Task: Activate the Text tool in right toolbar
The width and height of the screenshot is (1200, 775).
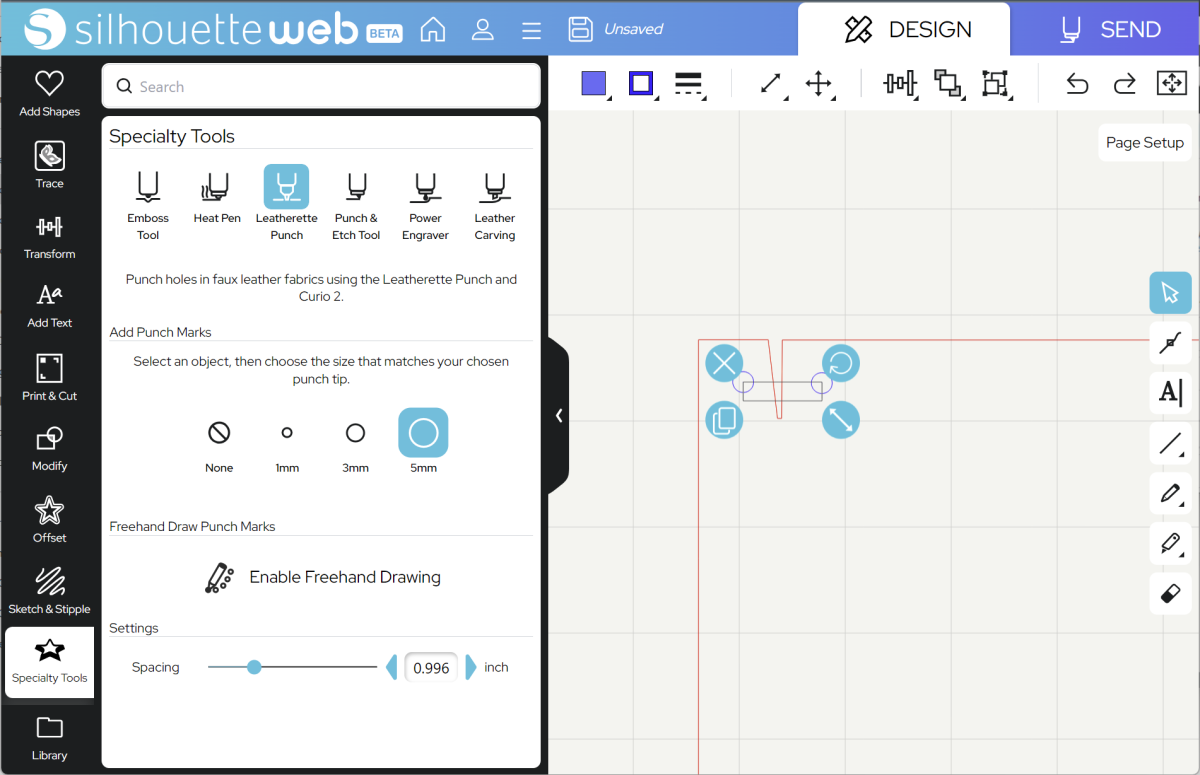Action: (x=1170, y=392)
